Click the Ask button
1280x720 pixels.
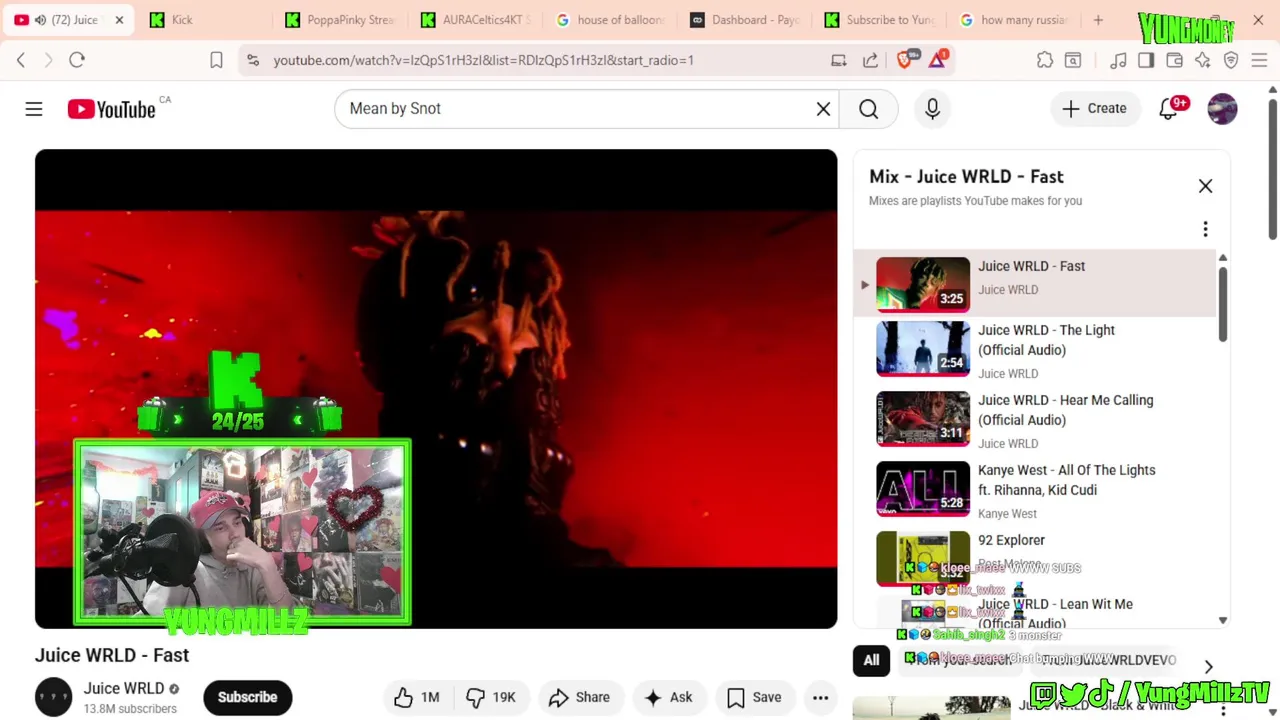669,697
